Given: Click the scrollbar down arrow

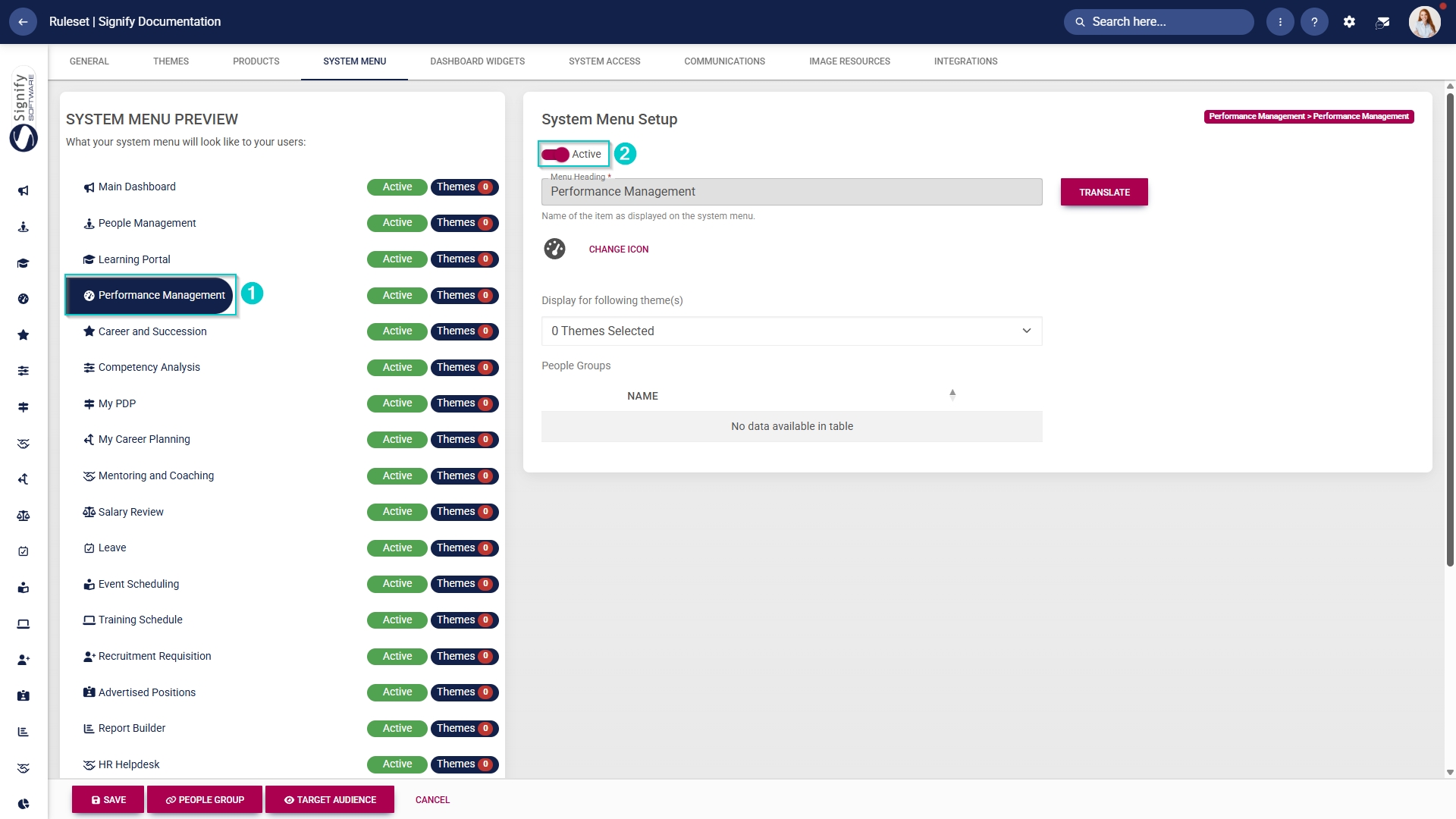Looking at the screenshot, I should pos(1450,773).
